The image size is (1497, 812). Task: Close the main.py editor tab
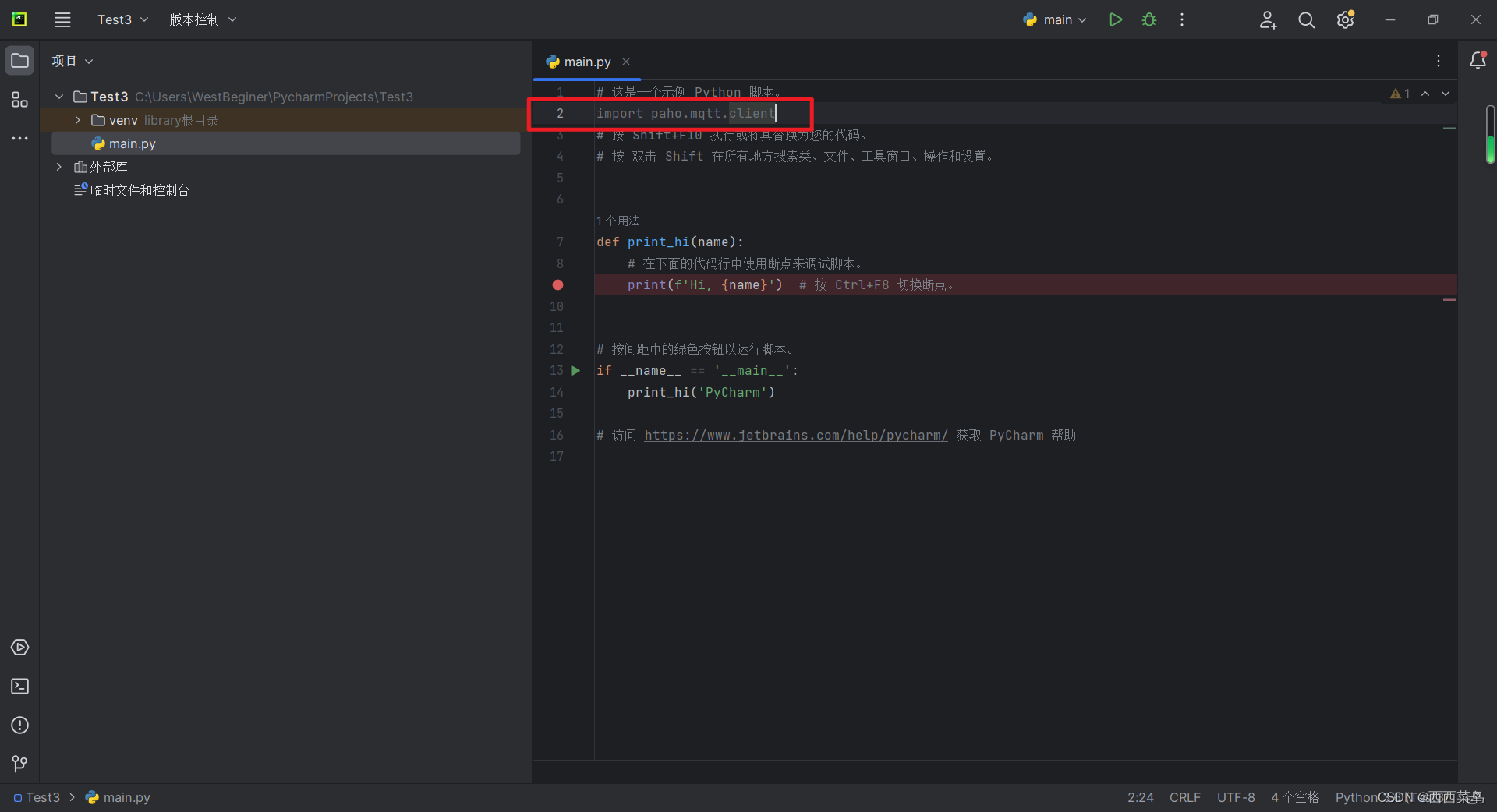(x=626, y=62)
